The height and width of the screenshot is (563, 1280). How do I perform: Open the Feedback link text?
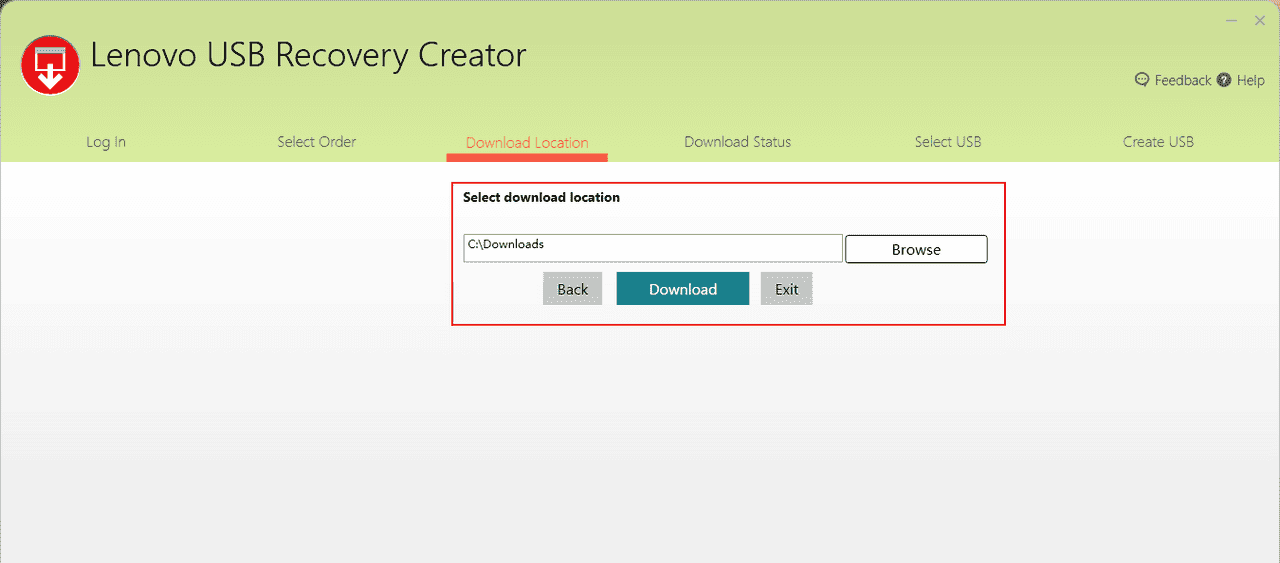[1182, 80]
